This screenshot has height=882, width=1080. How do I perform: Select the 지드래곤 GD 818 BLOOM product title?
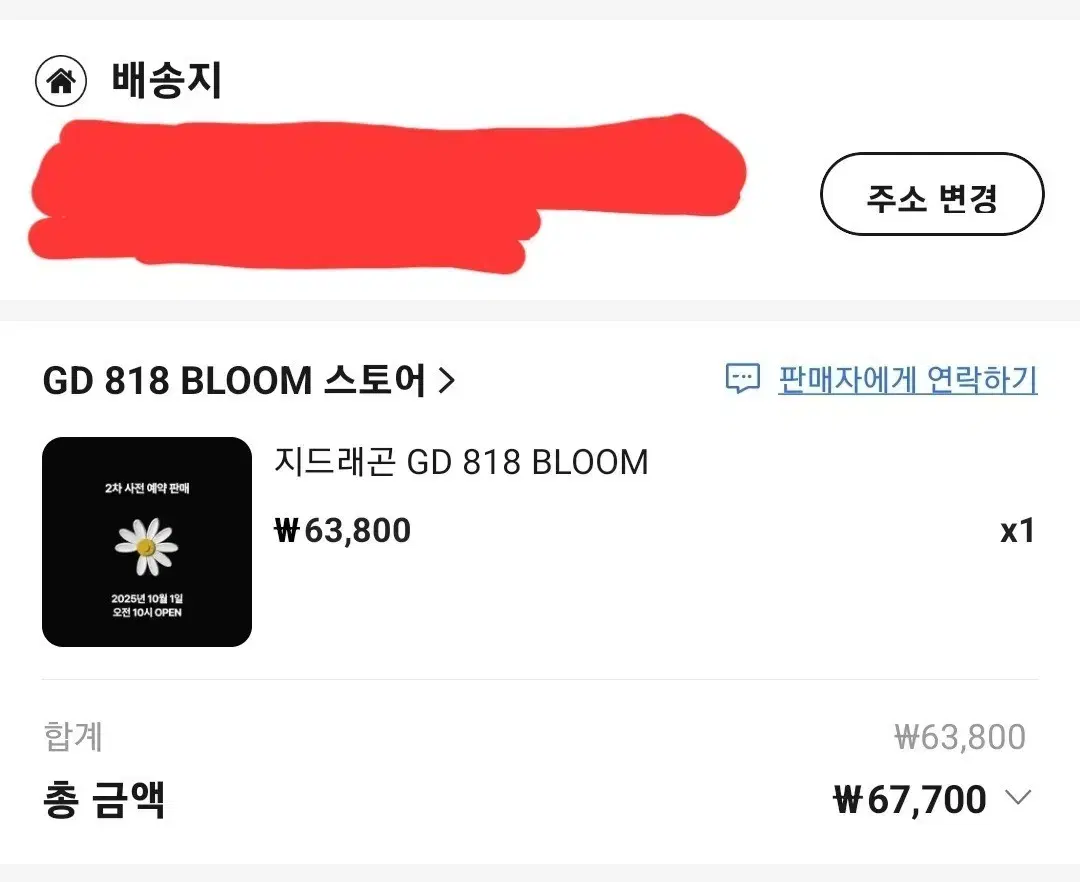coord(460,462)
